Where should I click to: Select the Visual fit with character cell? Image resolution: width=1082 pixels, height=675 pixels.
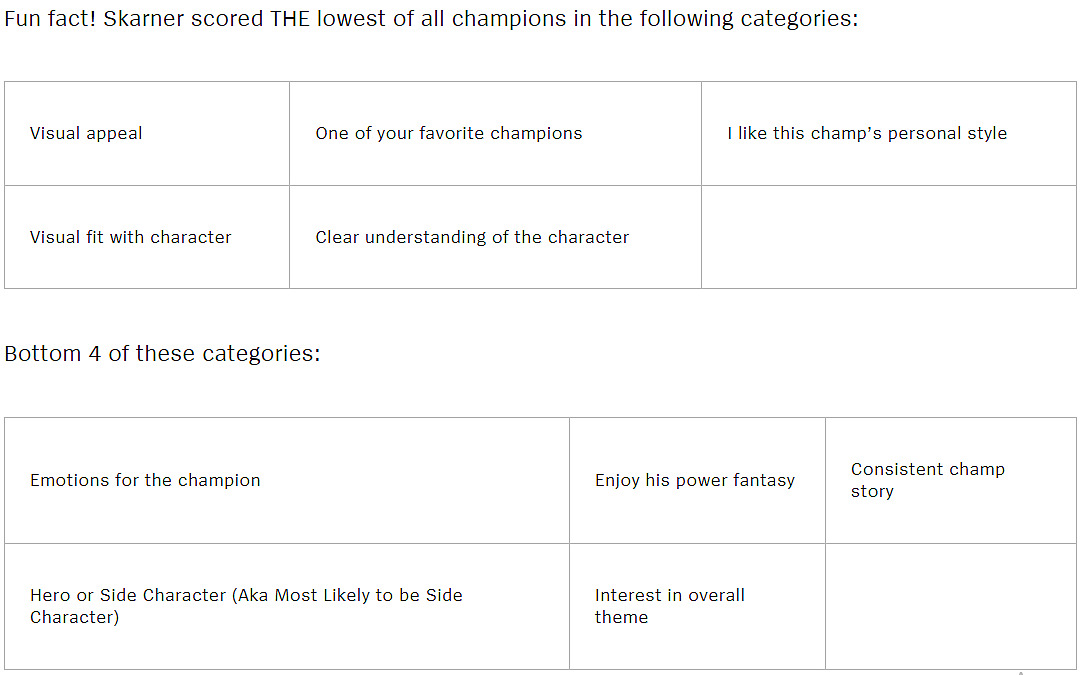(147, 237)
